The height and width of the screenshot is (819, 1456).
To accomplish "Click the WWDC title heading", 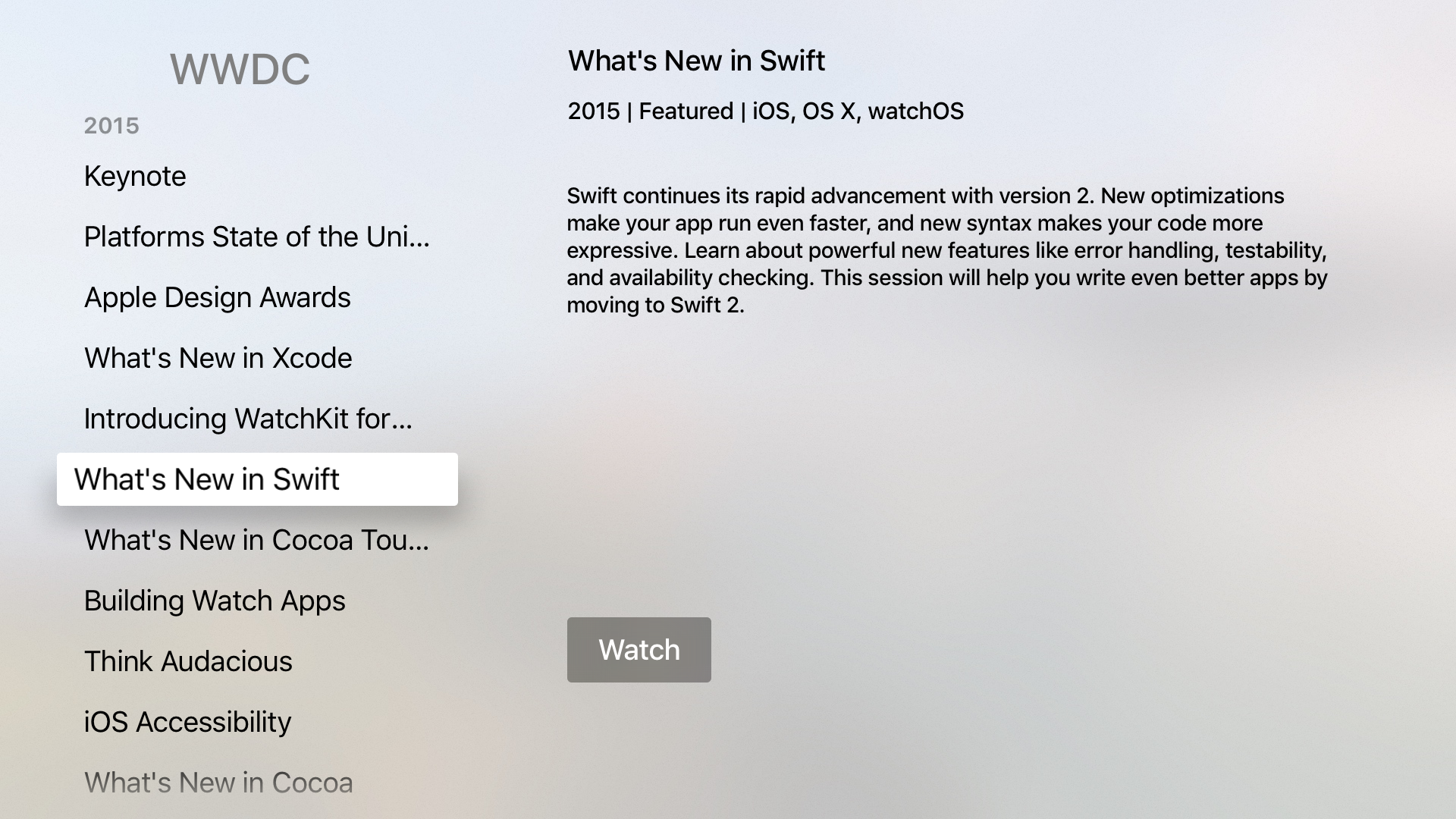I will pos(240,69).
